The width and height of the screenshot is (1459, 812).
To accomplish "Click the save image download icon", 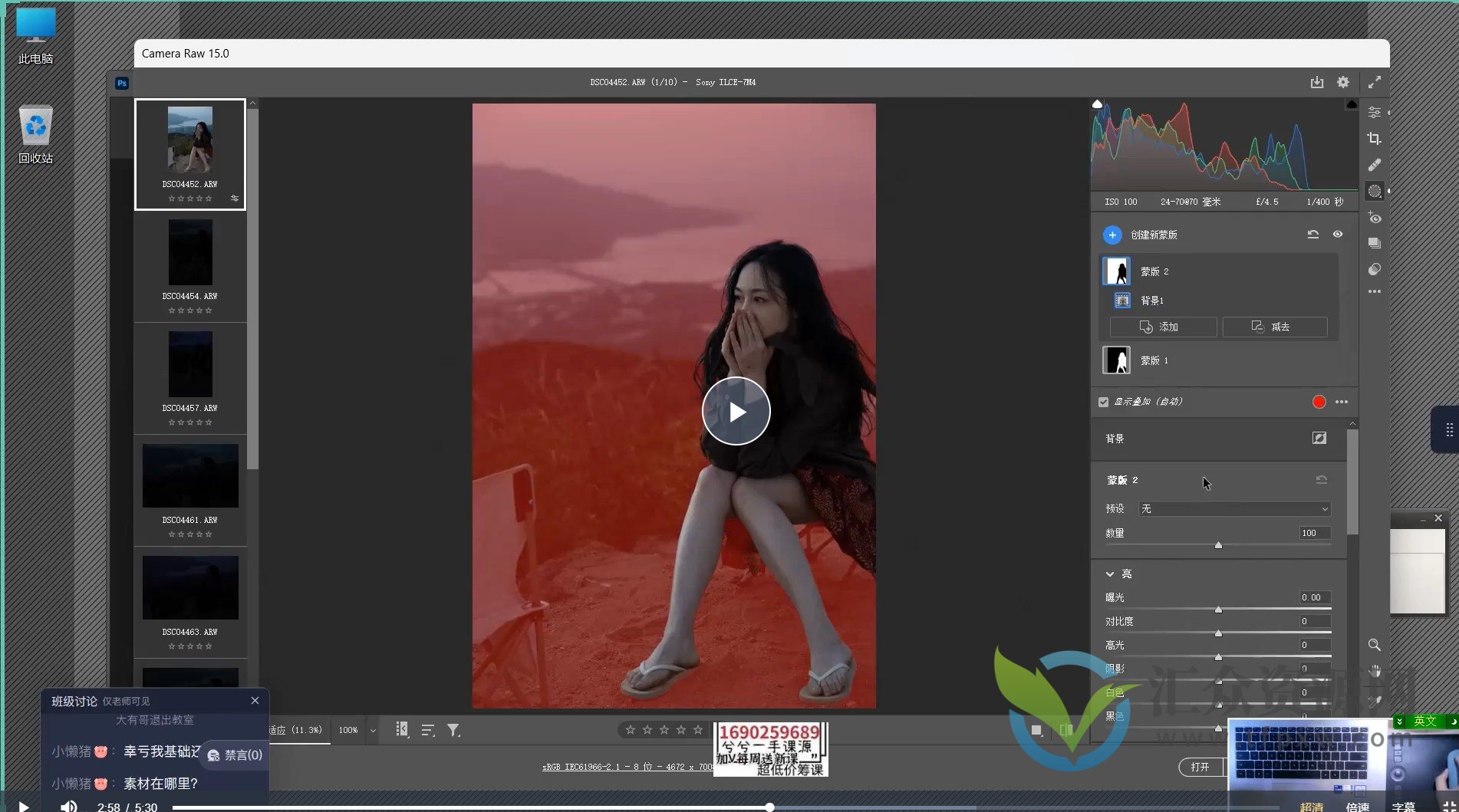I will 1316,82.
